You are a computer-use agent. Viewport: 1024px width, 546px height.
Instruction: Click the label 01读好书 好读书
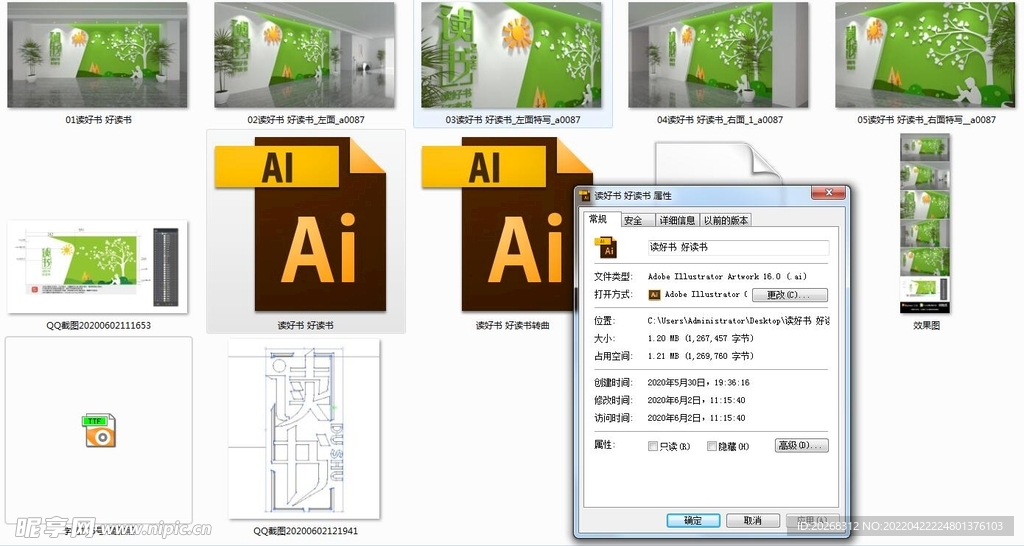point(99,120)
